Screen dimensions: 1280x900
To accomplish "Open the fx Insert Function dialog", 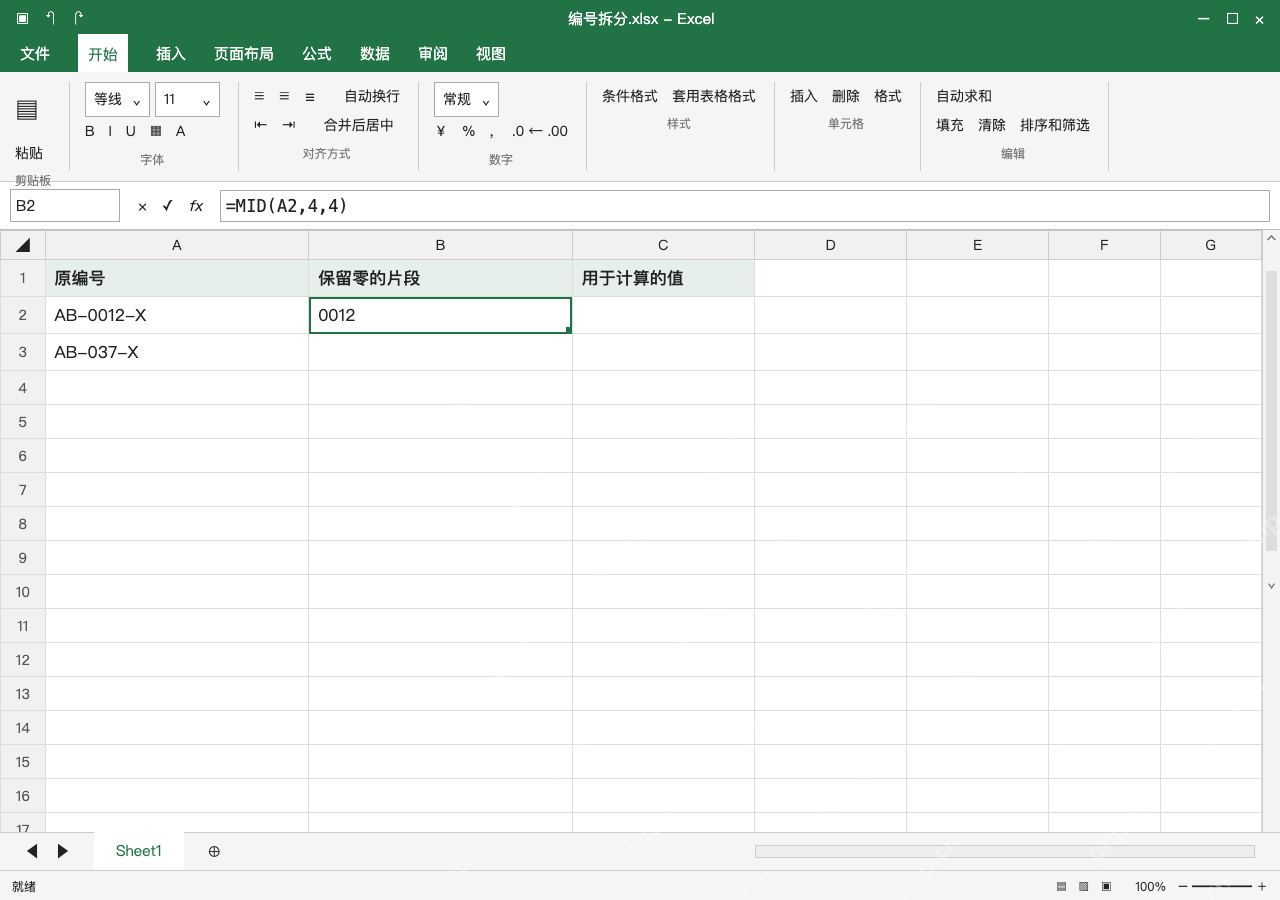I will pyautogui.click(x=196, y=206).
